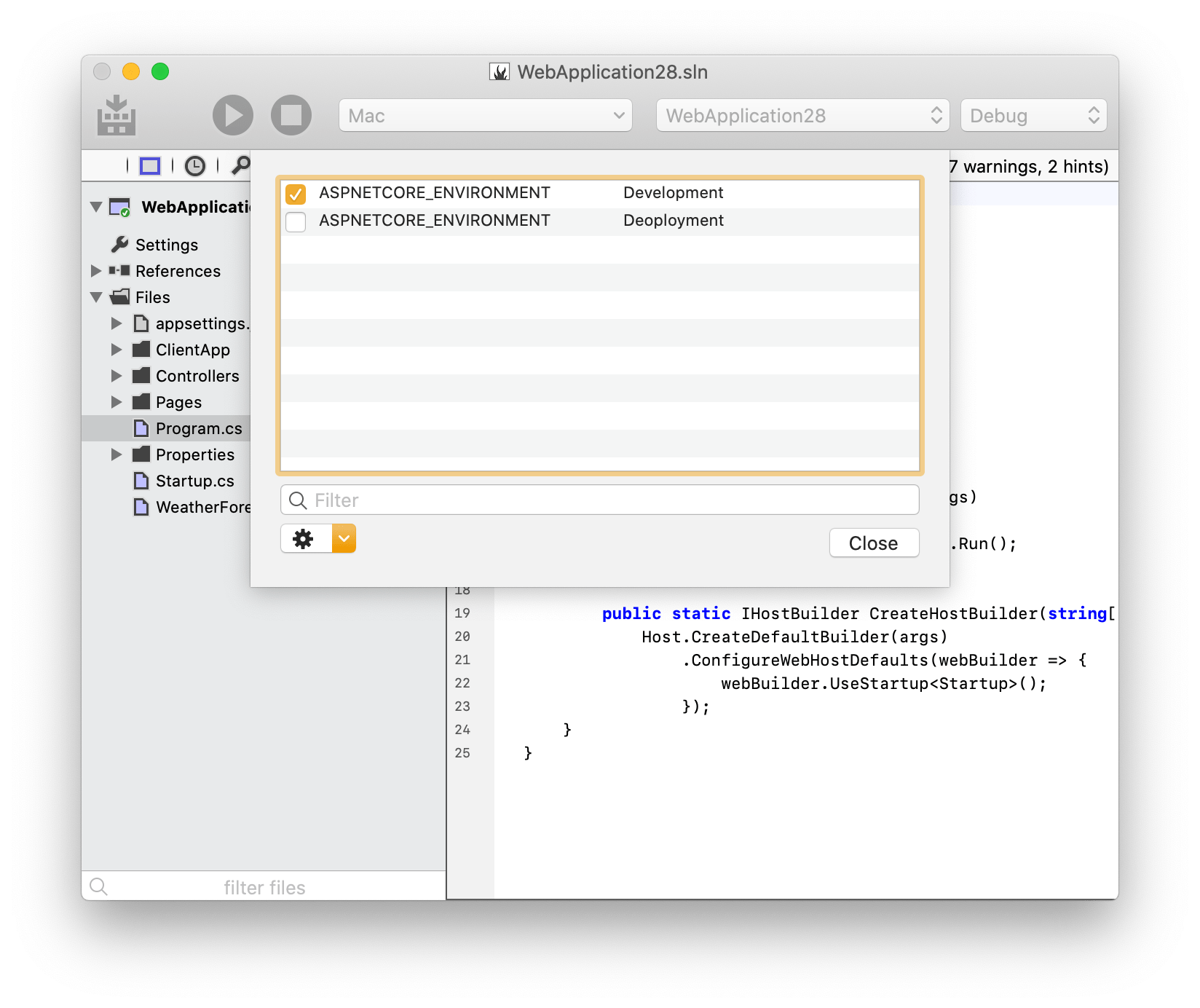
Task: Enable the Deoployment environment variable checkbox
Action: pos(296,221)
